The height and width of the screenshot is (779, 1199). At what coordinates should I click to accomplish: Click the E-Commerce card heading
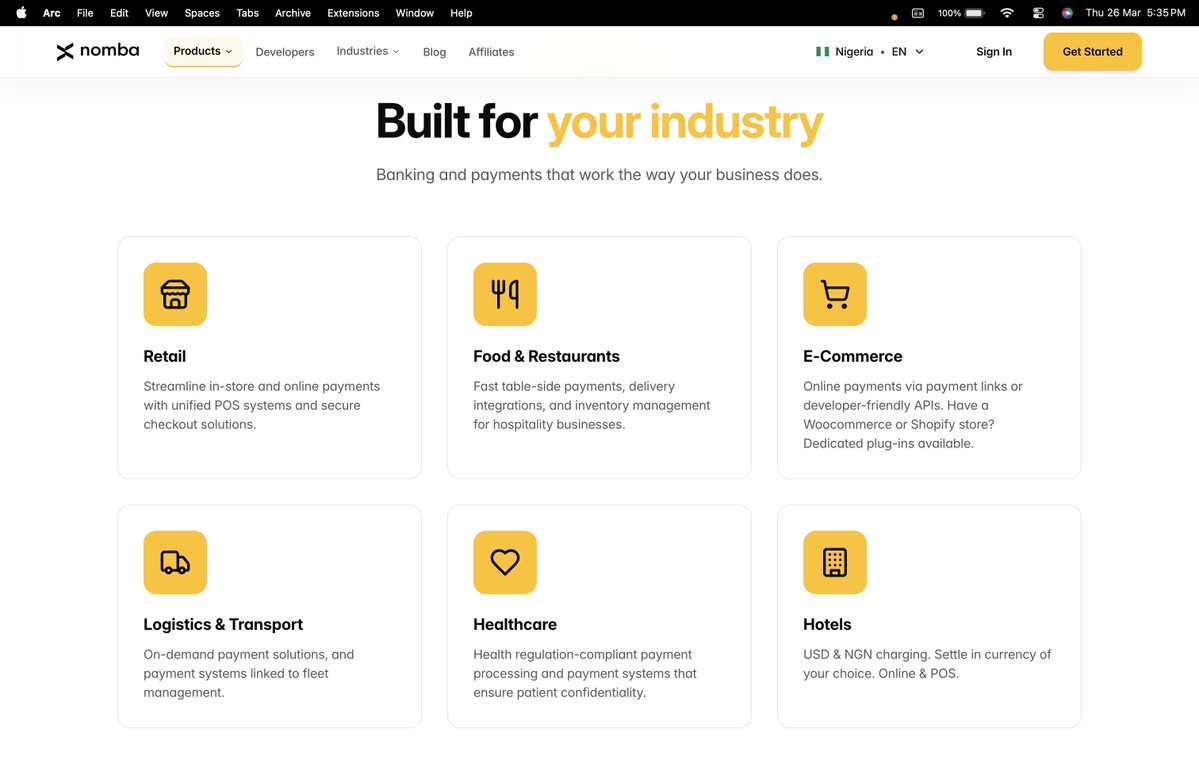point(853,356)
